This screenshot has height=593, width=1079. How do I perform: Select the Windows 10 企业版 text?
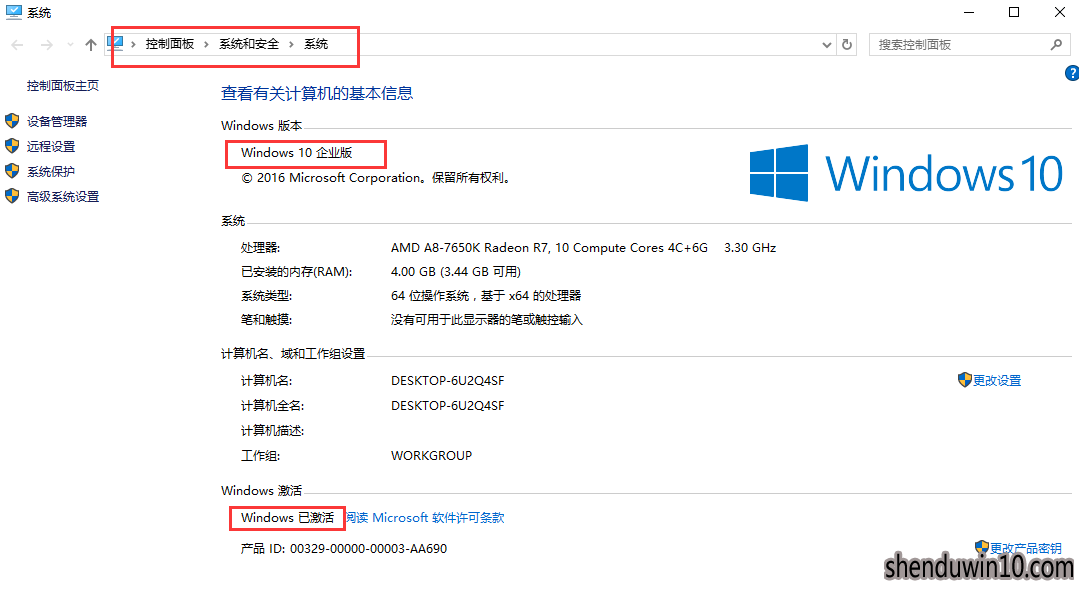click(x=297, y=153)
